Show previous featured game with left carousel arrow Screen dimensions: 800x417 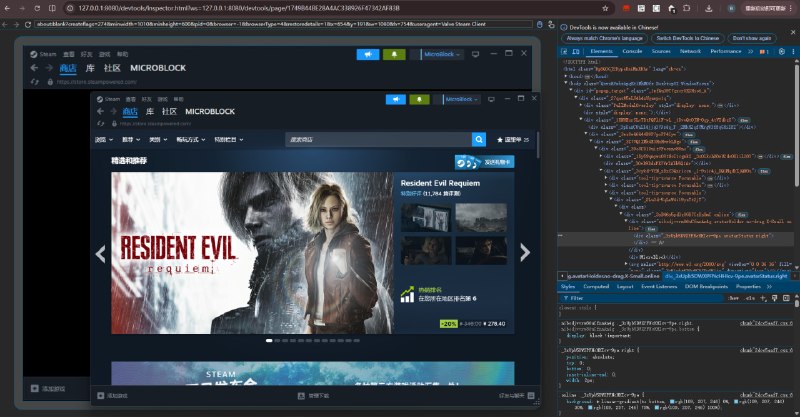(101, 254)
